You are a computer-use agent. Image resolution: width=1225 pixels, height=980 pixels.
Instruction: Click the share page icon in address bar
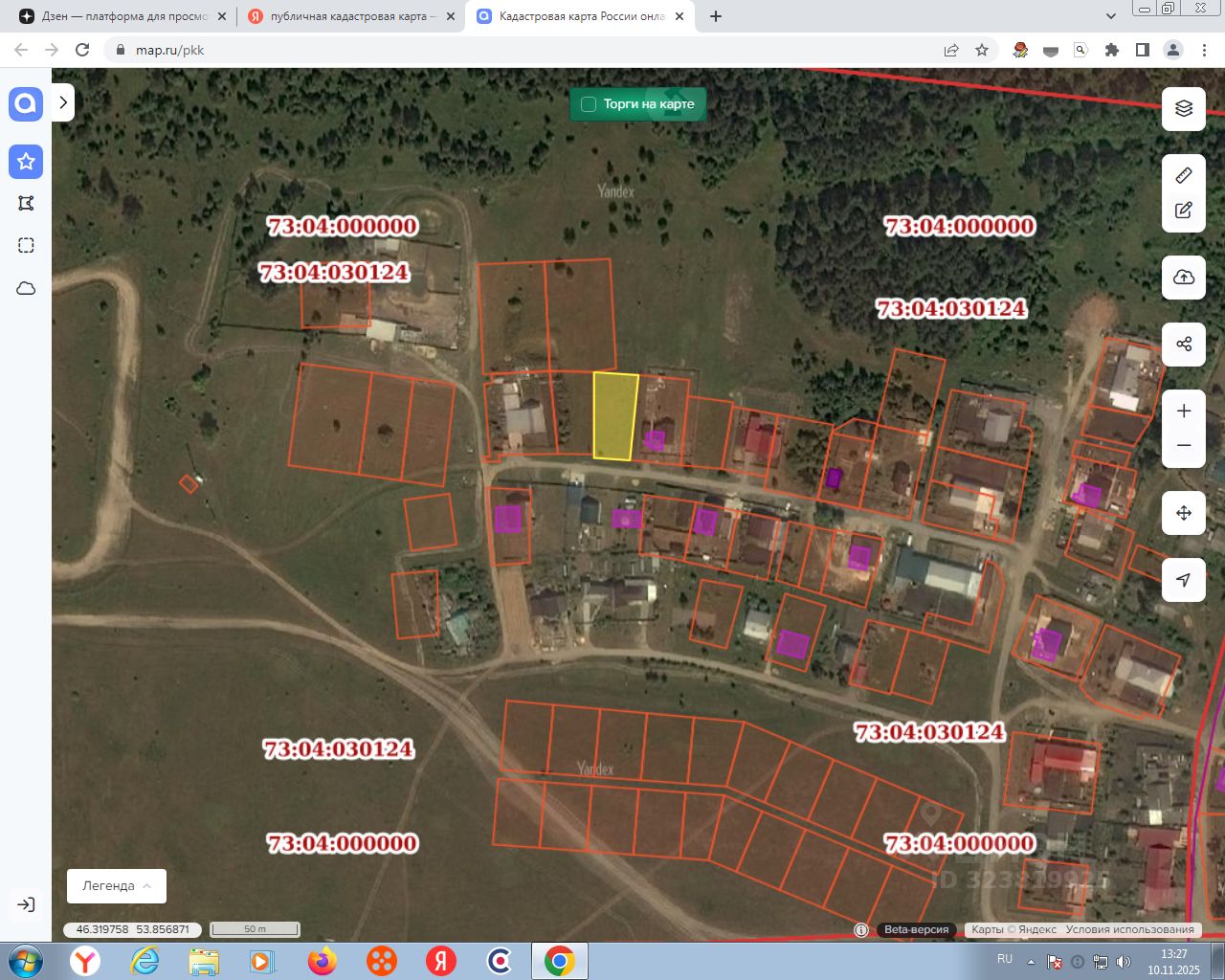(x=951, y=50)
